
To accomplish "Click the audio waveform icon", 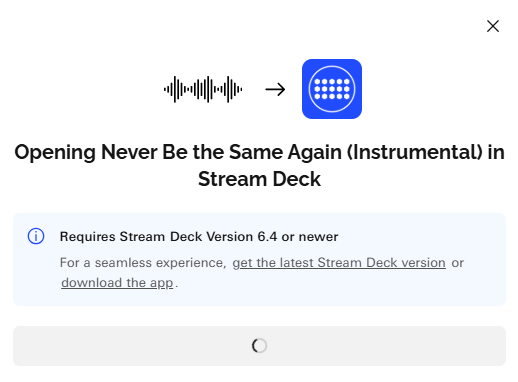I will click(x=203, y=89).
